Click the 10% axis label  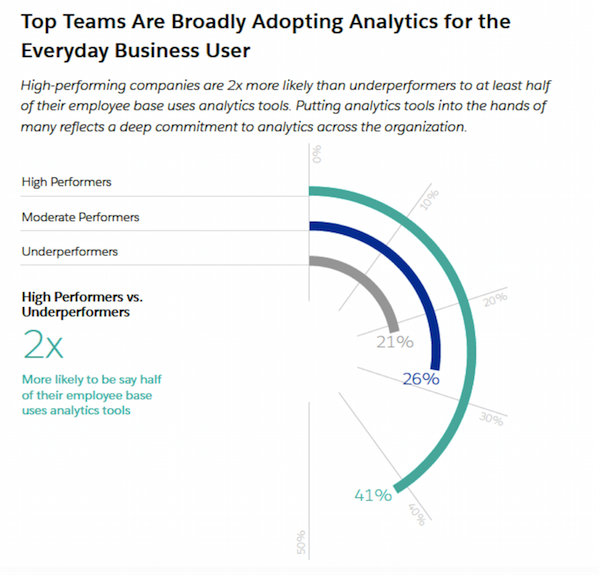click(428, 200)
